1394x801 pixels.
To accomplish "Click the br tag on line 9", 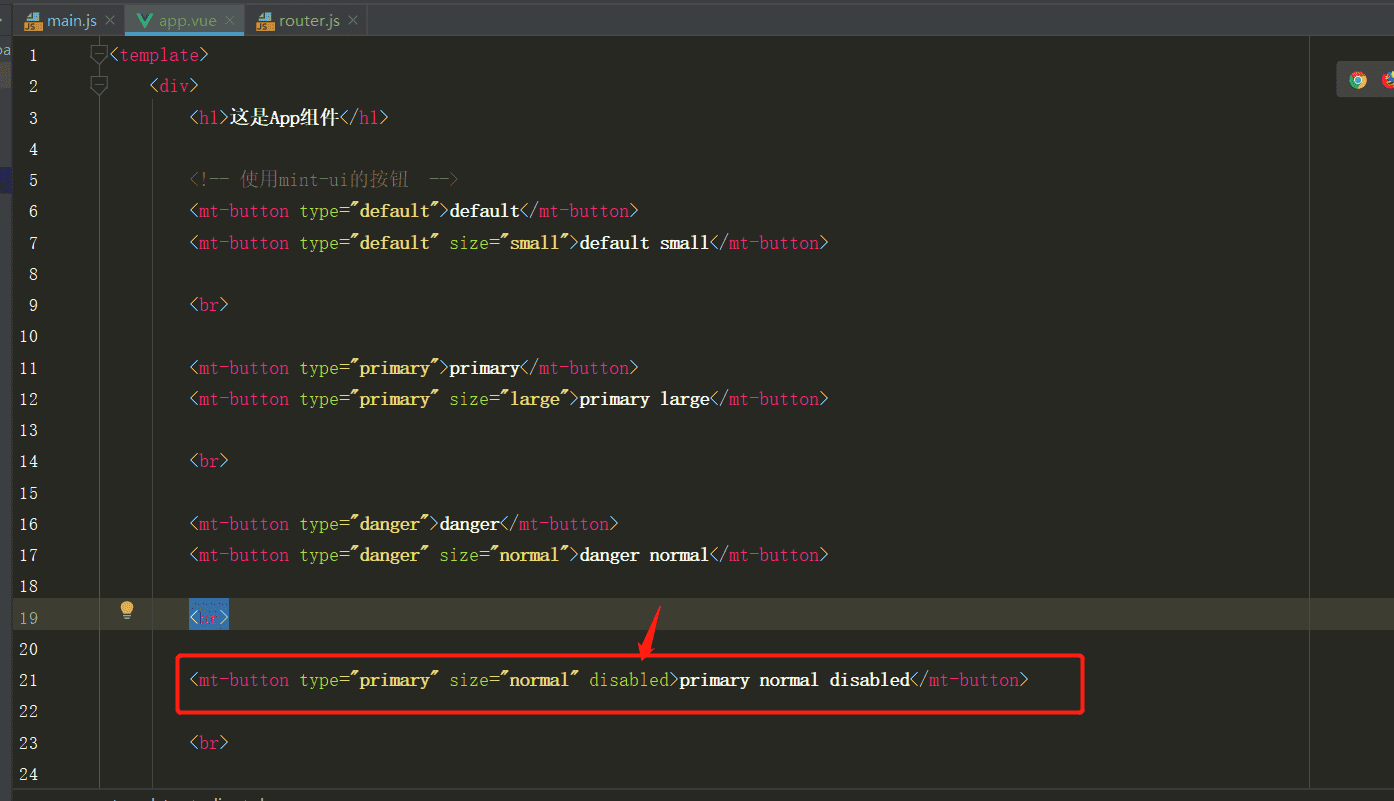I will click(209, 305).
